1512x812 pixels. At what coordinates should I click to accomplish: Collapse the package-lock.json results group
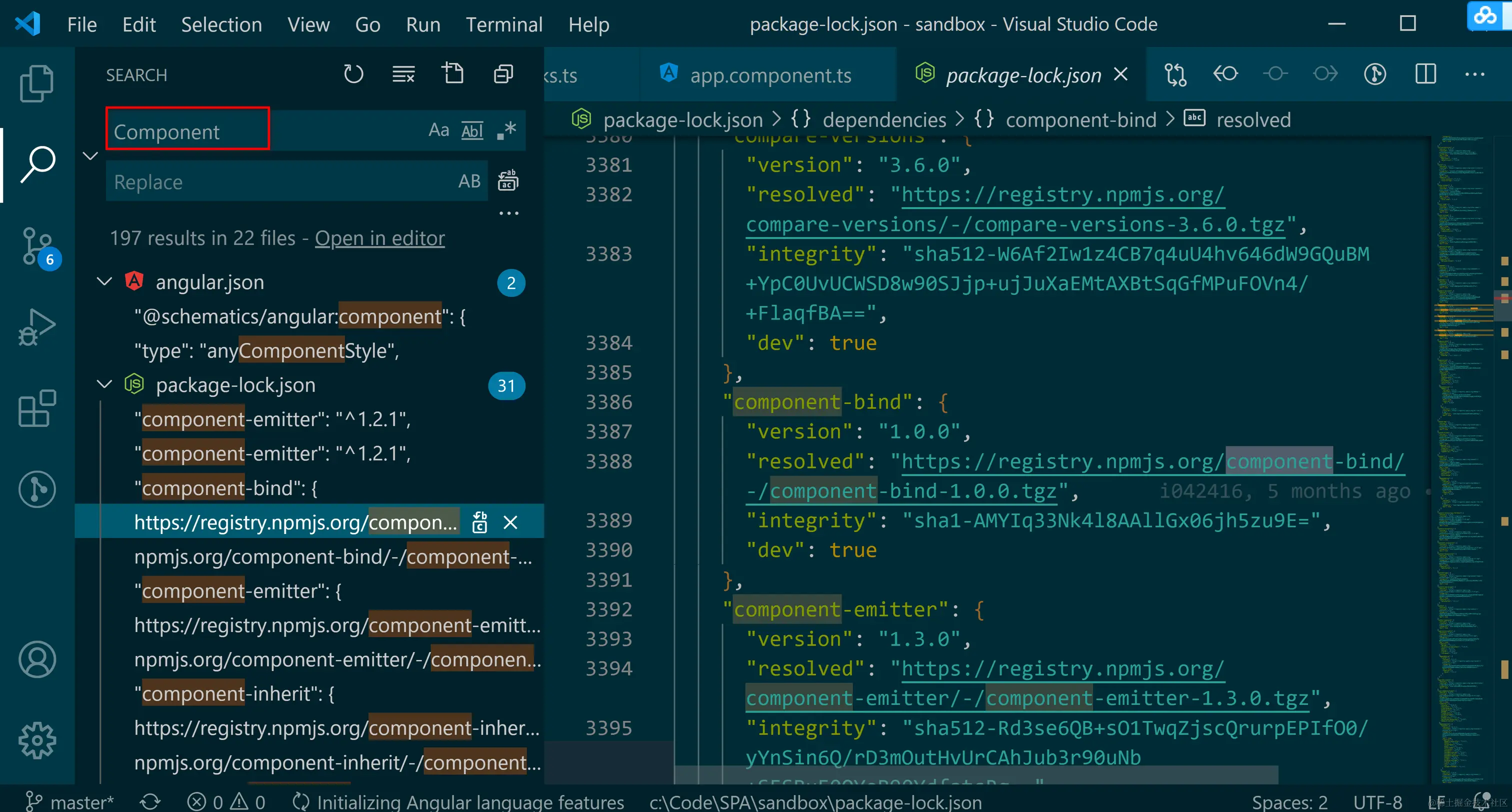[104, 384]
